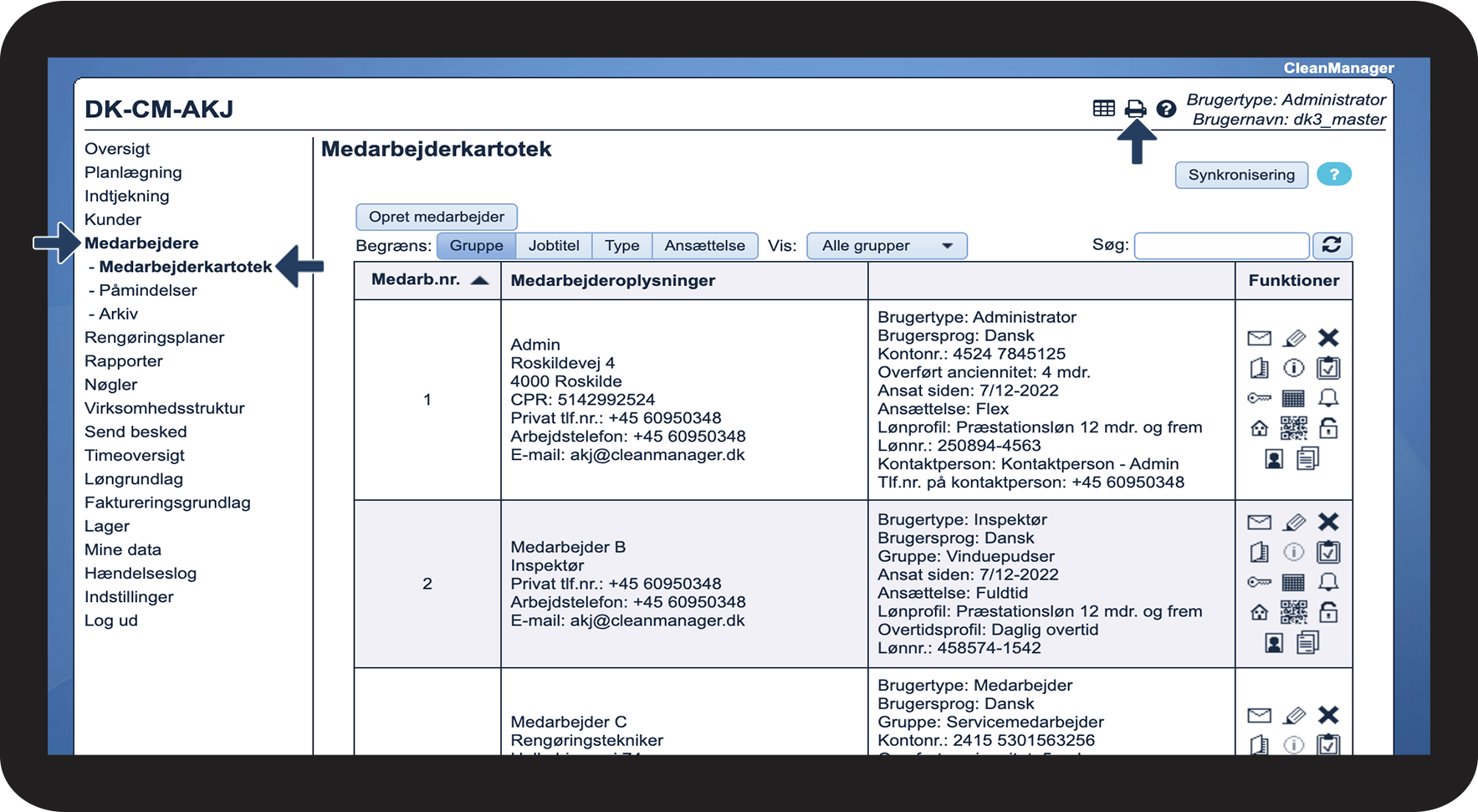Open the QR code icon for Admin
Image resolution: width=1478 pixels, height=812 pixels.
pos(1294,428)
